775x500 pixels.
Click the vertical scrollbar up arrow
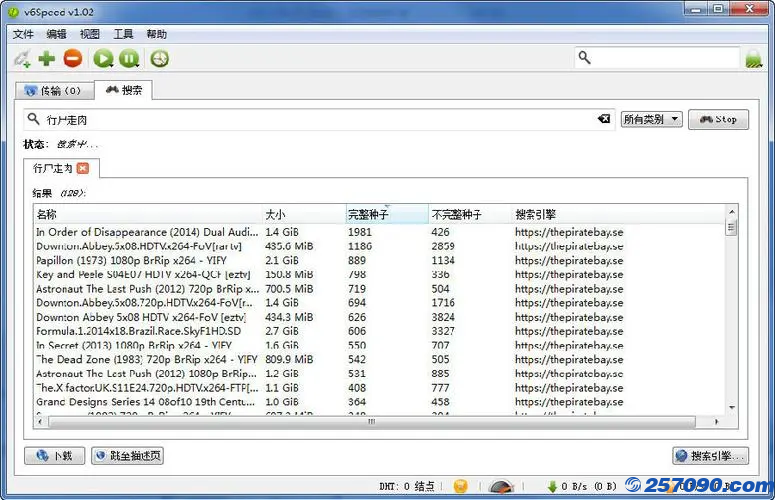(732, 211)
